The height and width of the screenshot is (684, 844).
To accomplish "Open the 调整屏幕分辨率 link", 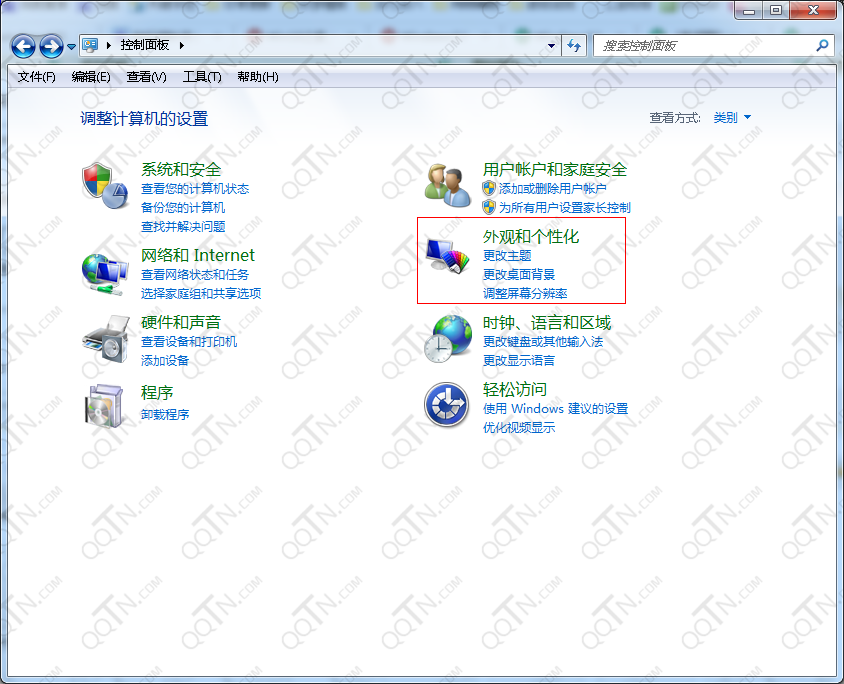I will [x=525, y=293].
